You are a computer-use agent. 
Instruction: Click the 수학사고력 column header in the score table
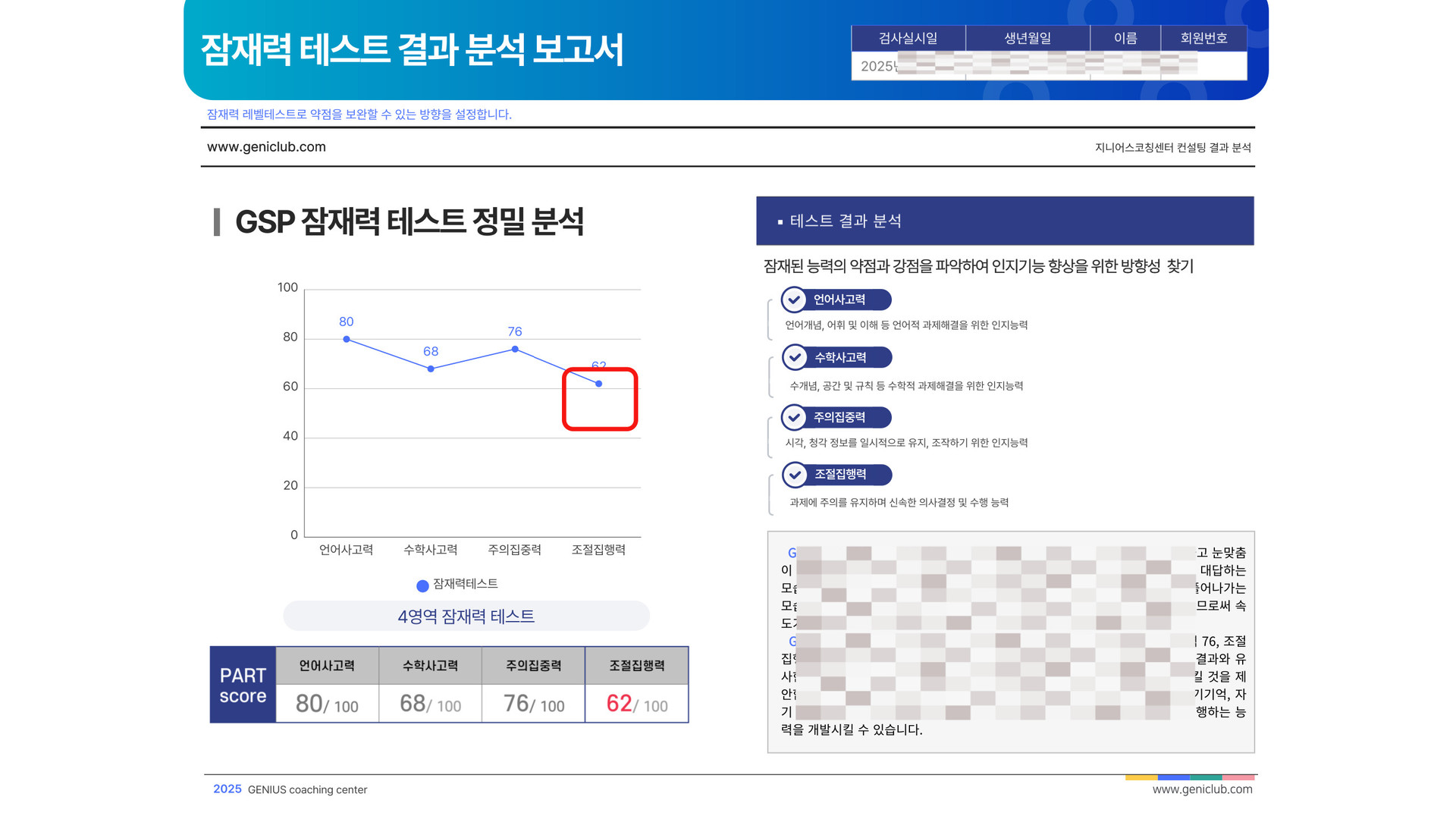click(430, 666)
